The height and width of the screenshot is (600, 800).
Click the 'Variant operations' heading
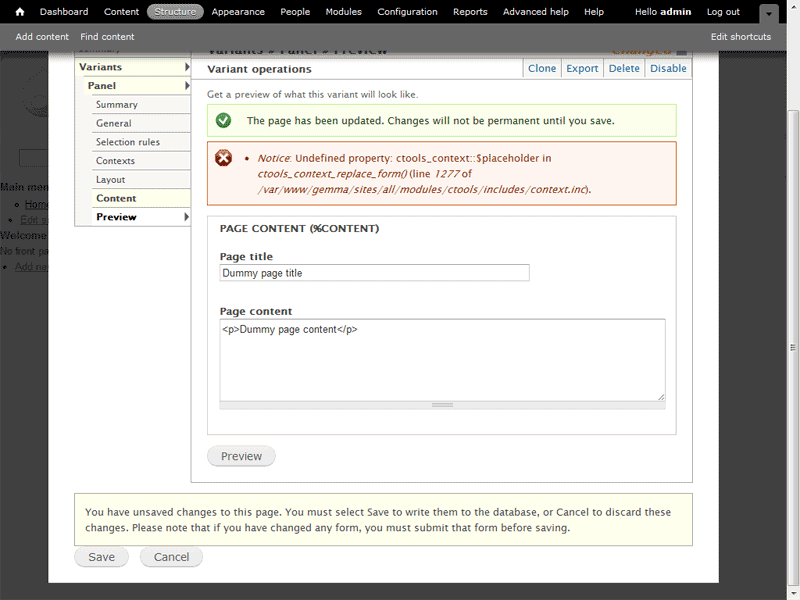click(x=259, y=69)
